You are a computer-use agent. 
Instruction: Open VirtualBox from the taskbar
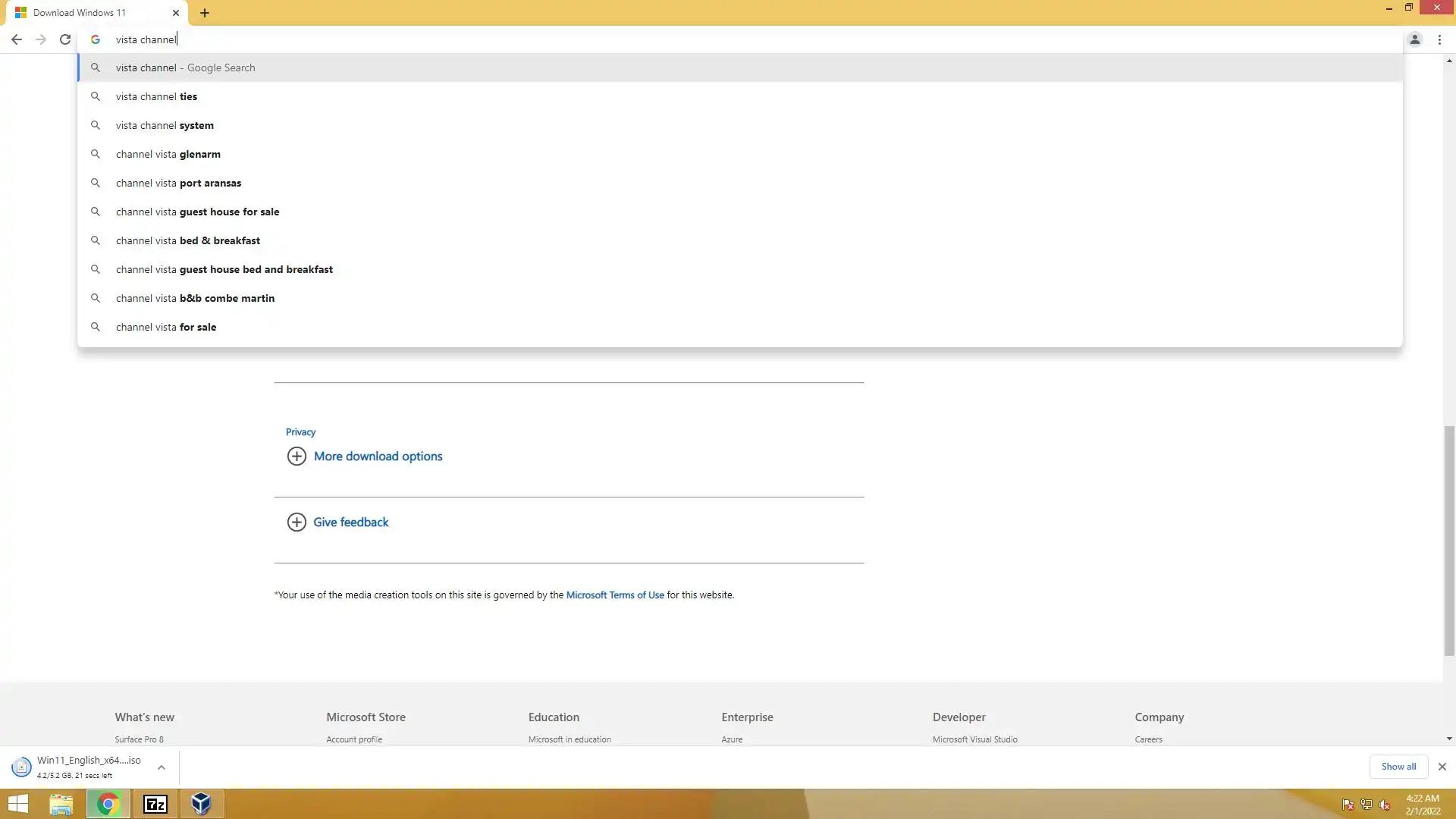click(201, 804)
